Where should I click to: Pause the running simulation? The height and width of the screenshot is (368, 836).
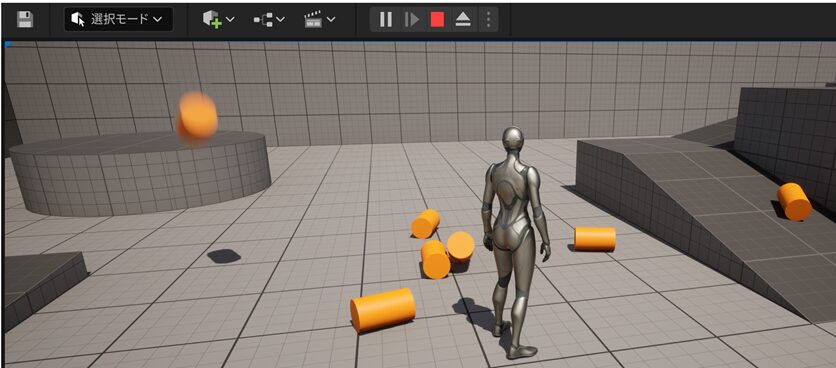(386, 20)
